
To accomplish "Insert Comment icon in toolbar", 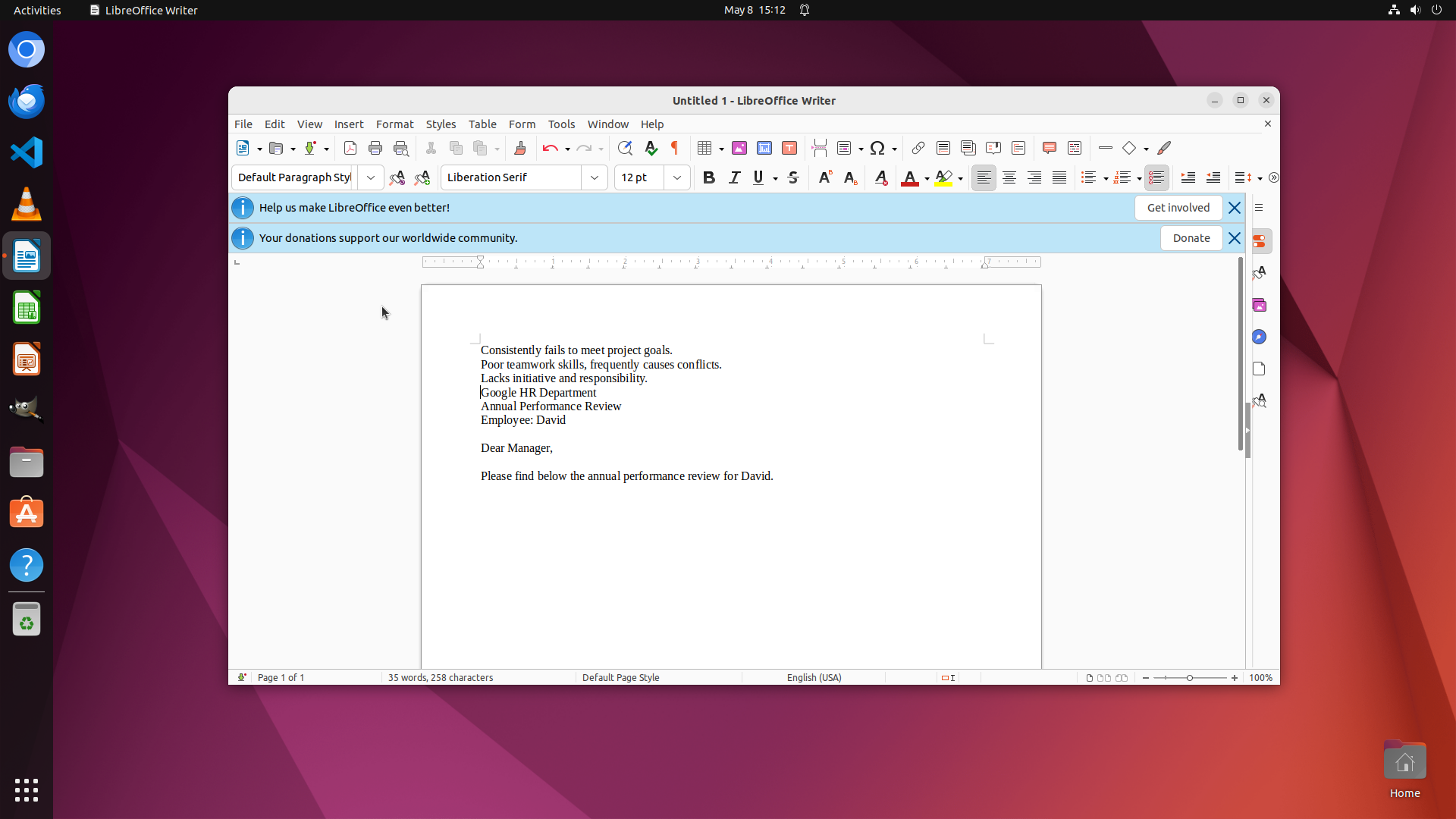I will pyautogui.click(x=1050, y=148).
